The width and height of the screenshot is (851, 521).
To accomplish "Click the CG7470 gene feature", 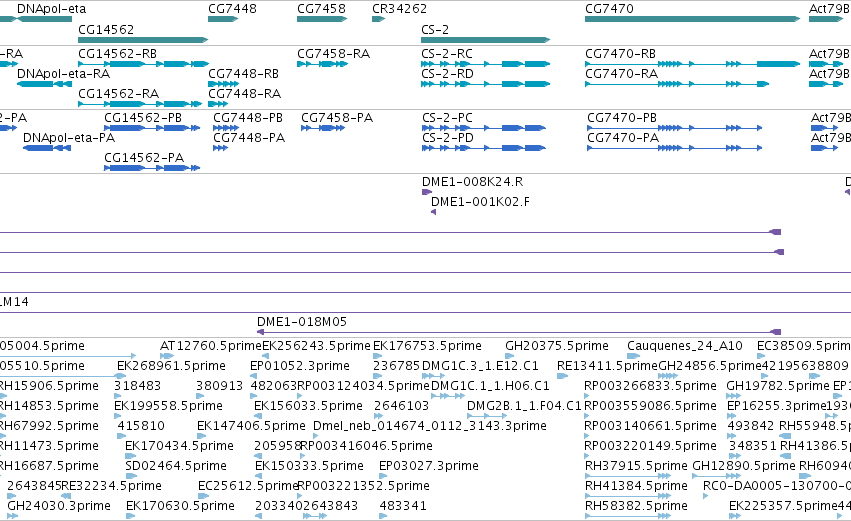I will click(693, 19).
